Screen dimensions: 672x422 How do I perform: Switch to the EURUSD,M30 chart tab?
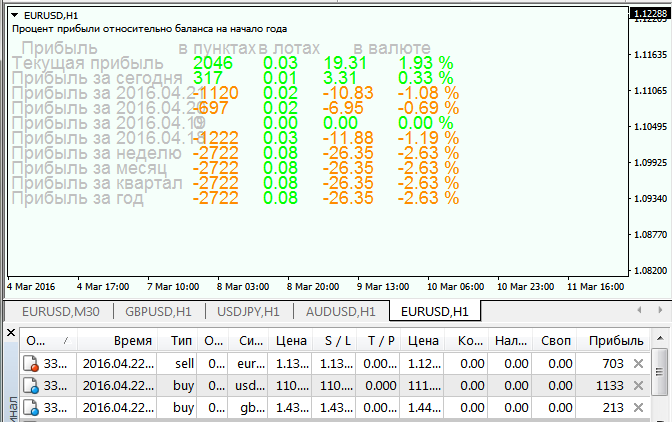click(x=60, y=311)
